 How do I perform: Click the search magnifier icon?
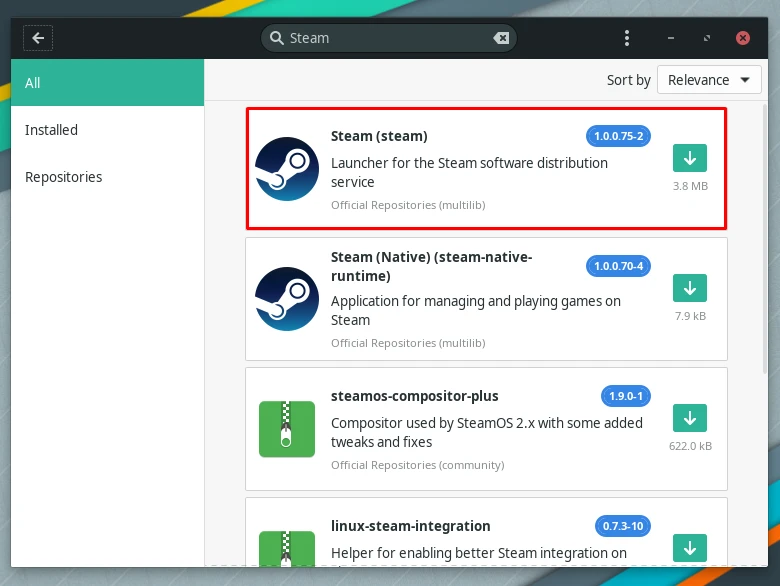[x=276, y=38]
